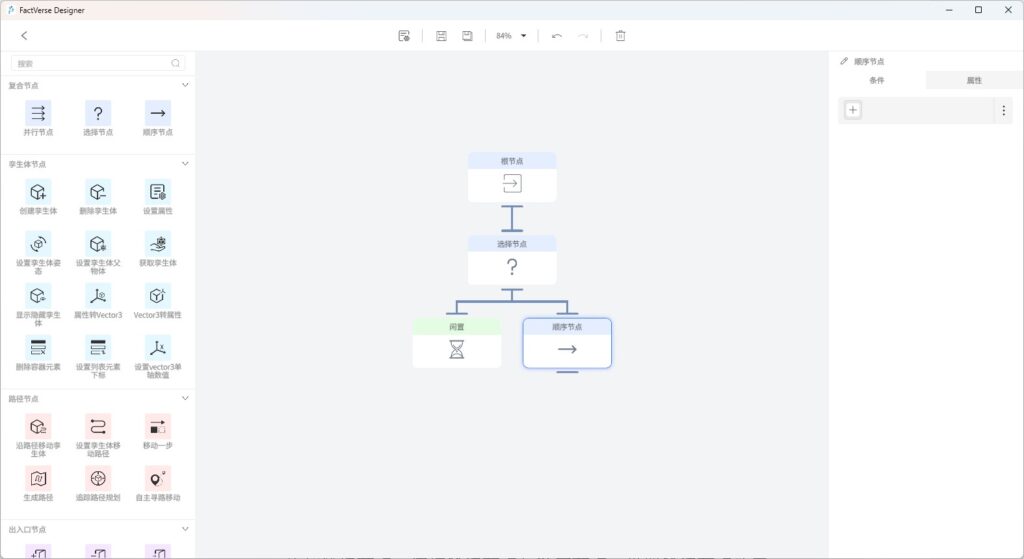
Task: Click the back arrow button
Action: pyautogui.click(x=24, y=36)
